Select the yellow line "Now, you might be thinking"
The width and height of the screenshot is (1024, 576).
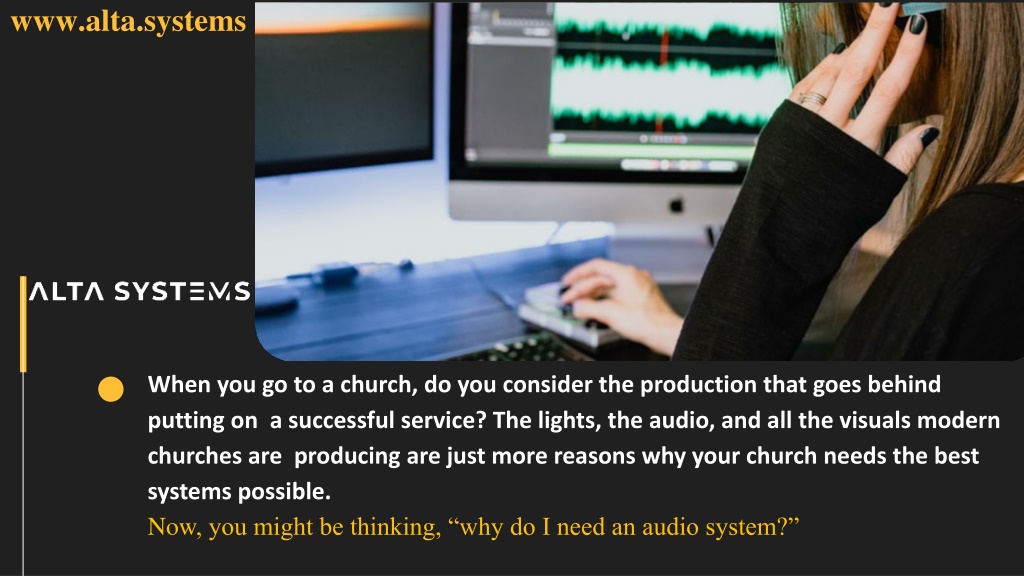click(x=473, y=527)
